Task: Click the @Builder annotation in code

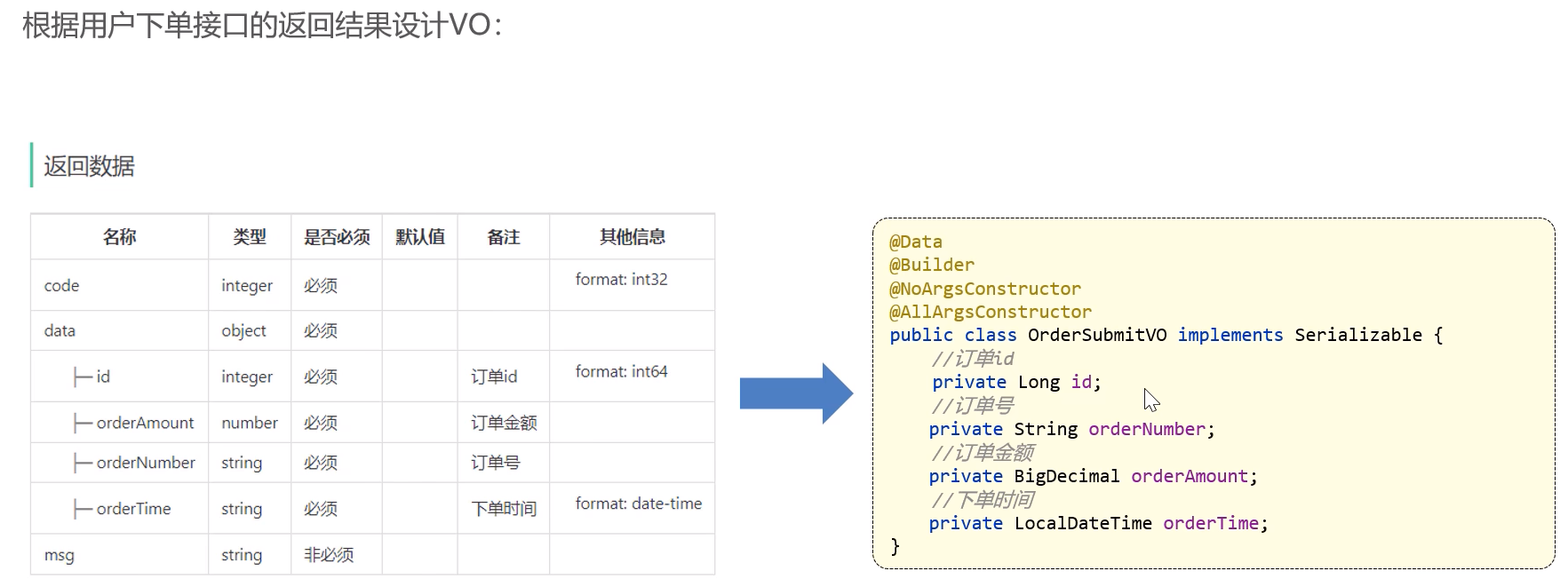Action: point(931,265)
